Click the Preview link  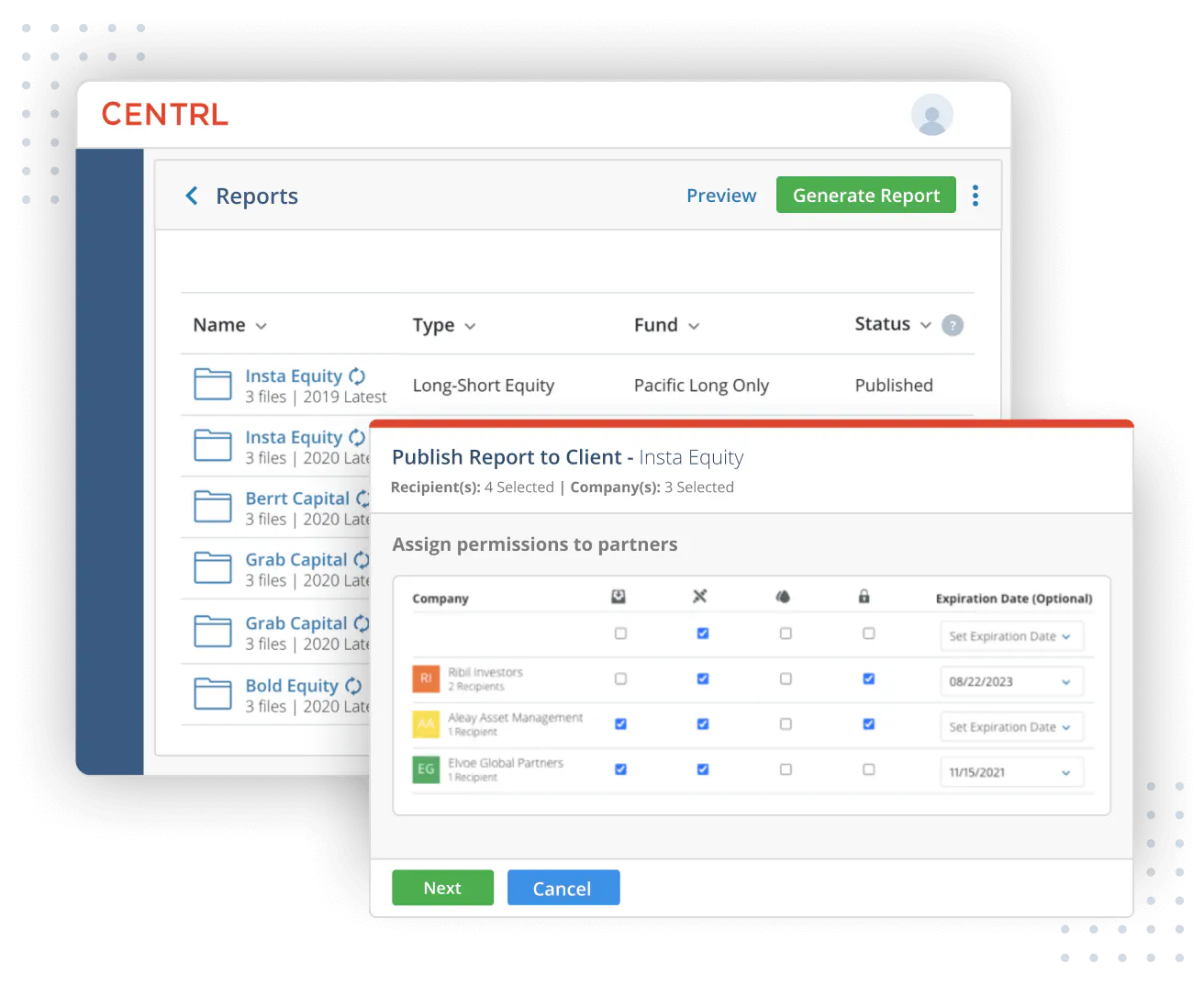click(x=721, y=196)
